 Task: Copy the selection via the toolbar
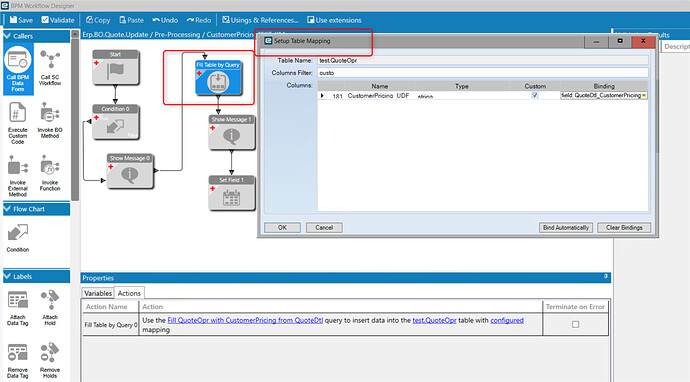(98, 20)
